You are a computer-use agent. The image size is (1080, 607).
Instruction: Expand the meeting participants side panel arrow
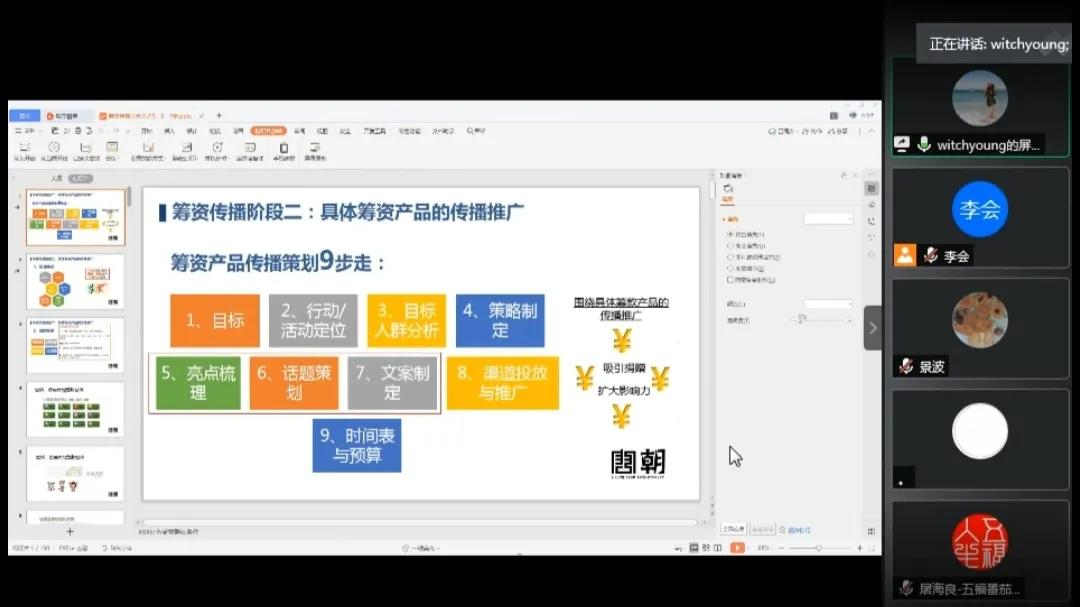[x=872, y=328]
